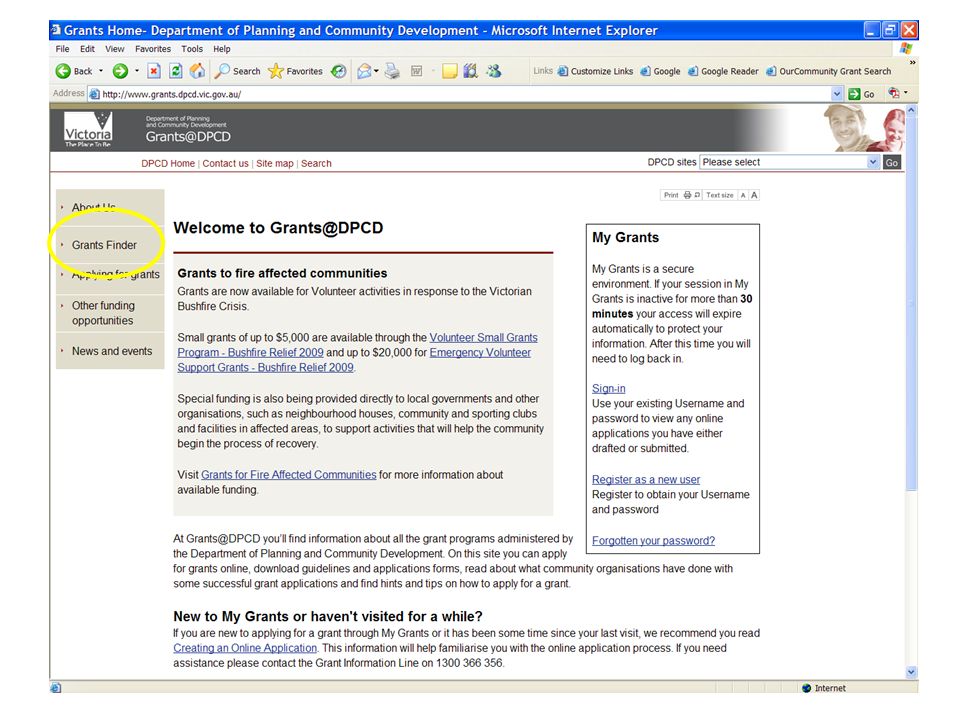Click status bar page icon
Screen dimensions: 960x720
click(x=56, y=688)
